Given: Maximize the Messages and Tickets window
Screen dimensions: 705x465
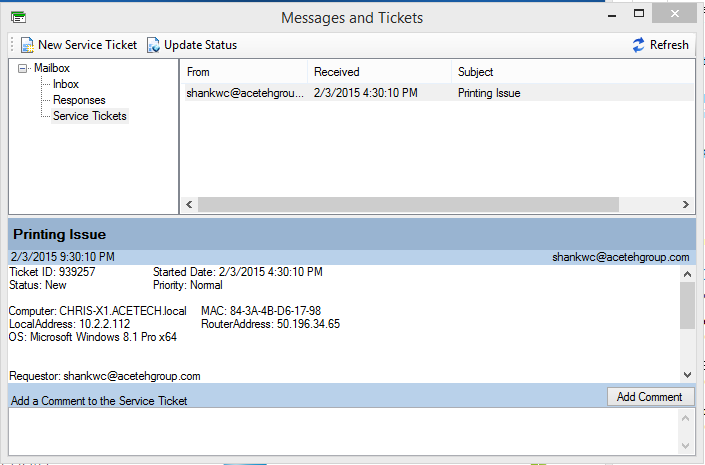Looking at the screenshot, I should tap(638, 13).
